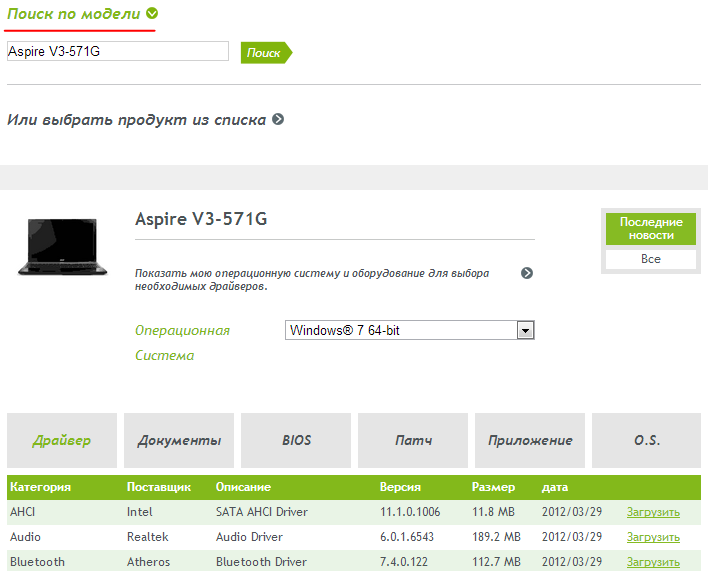Click the Realtek vendor cell

point(148,537)
